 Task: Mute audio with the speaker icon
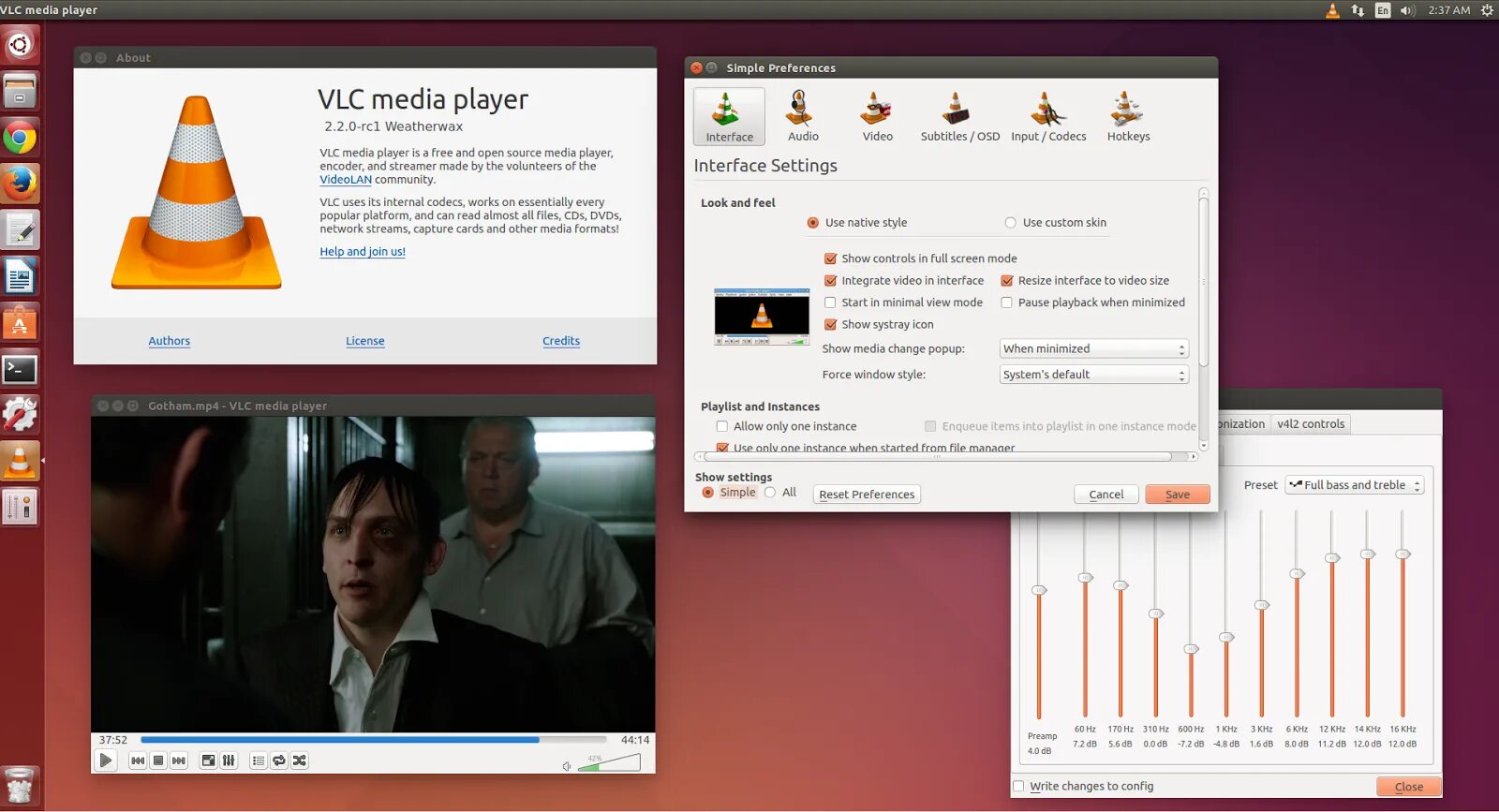[x=567, y=766]
